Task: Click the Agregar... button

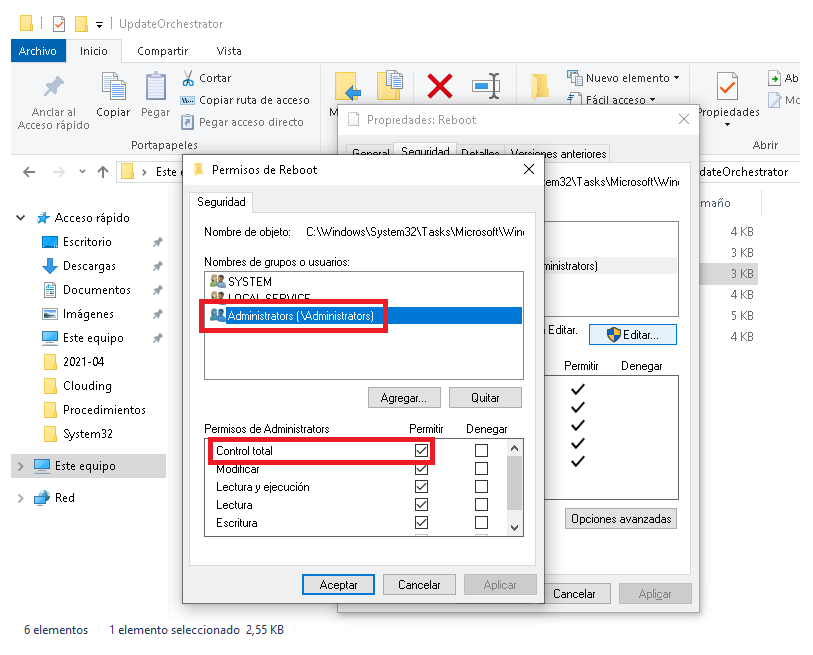Action: click(404, 398)
